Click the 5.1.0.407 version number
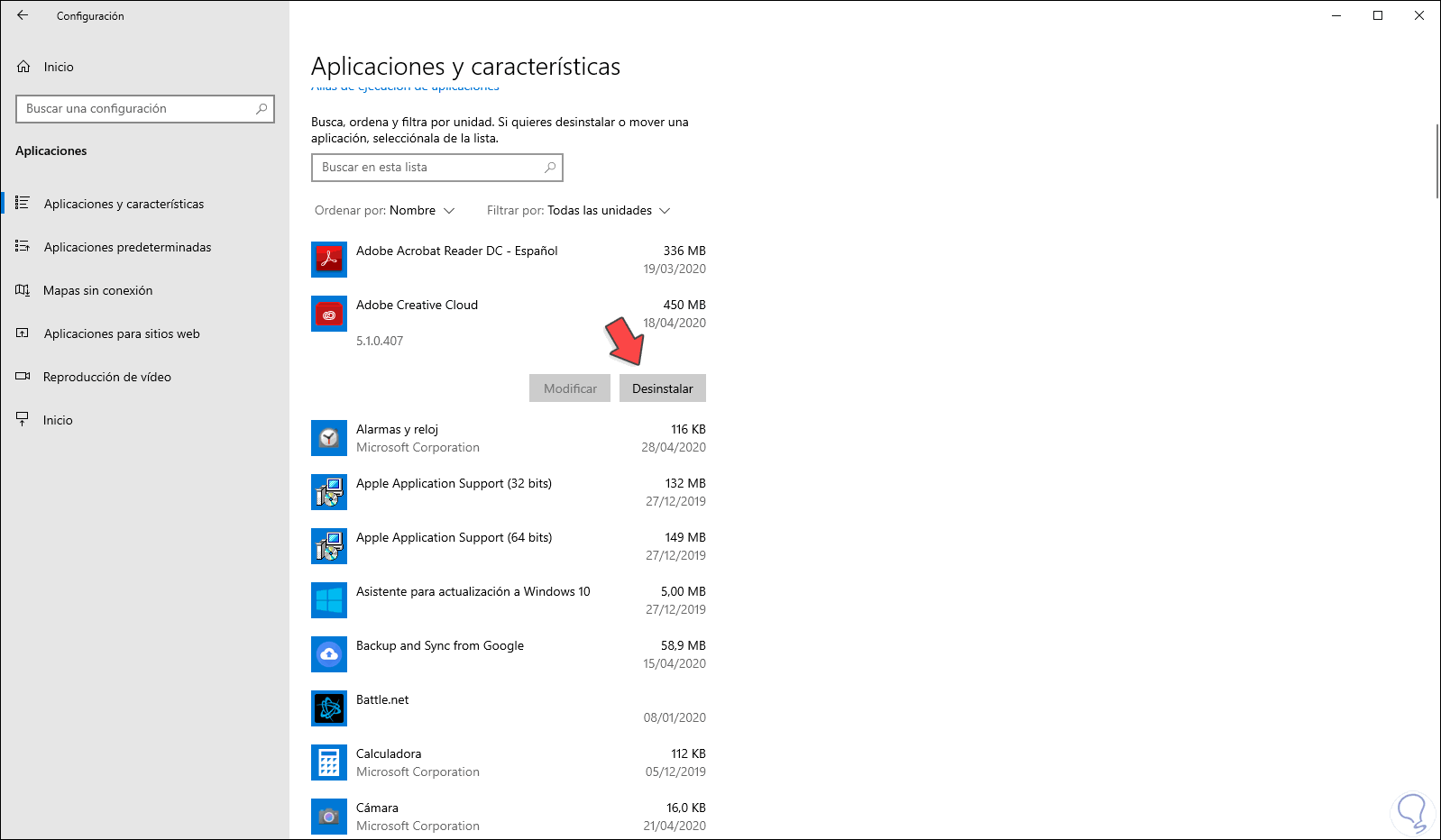Image resolution: width=1441 pixels, height=840 pixels. [380, 342]
